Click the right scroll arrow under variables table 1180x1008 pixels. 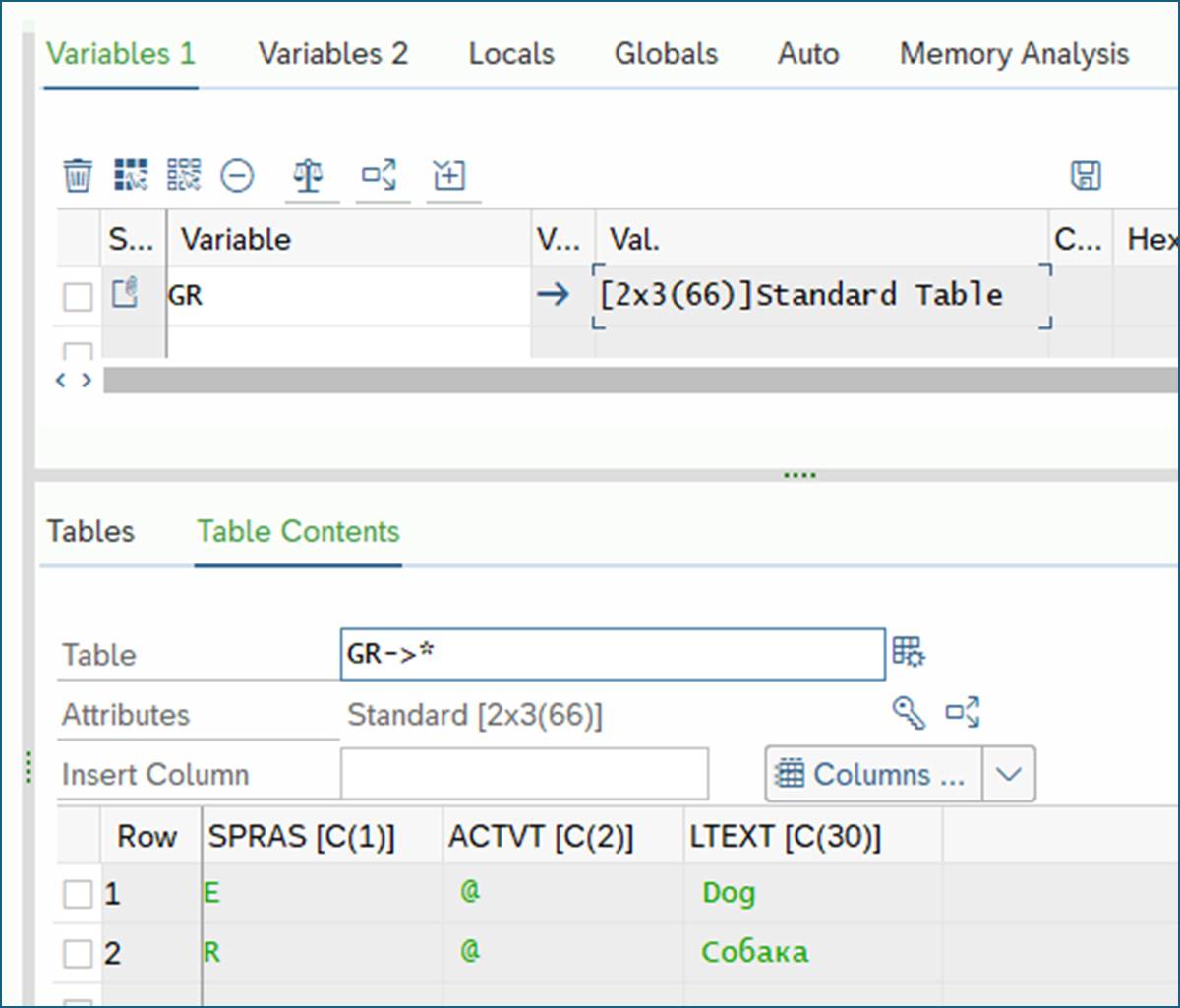[x=87, y=381]
